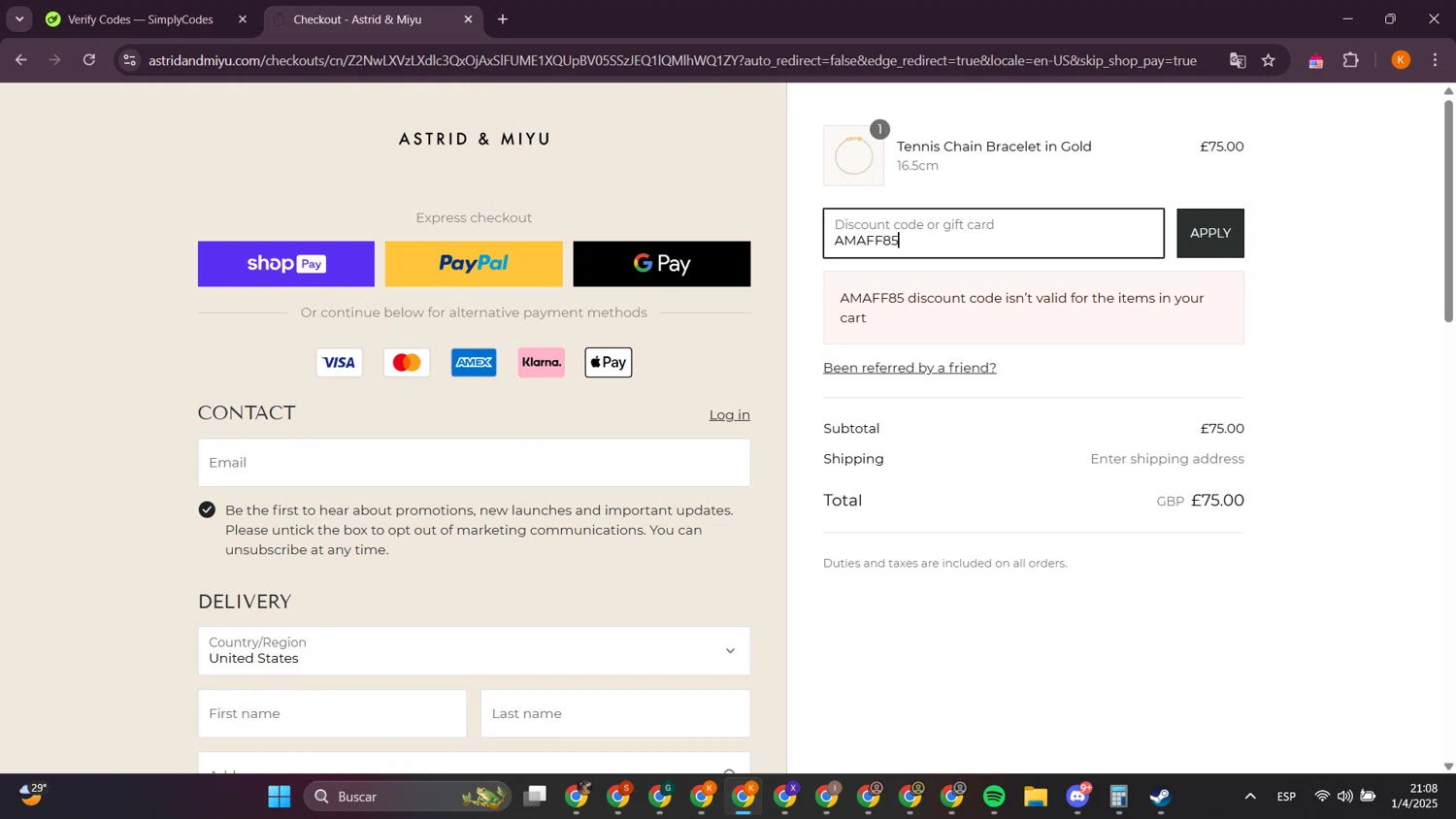Pay with PayPal button
The height and width of the screenshot is (819, 1456).
click(x=474, y=264)
